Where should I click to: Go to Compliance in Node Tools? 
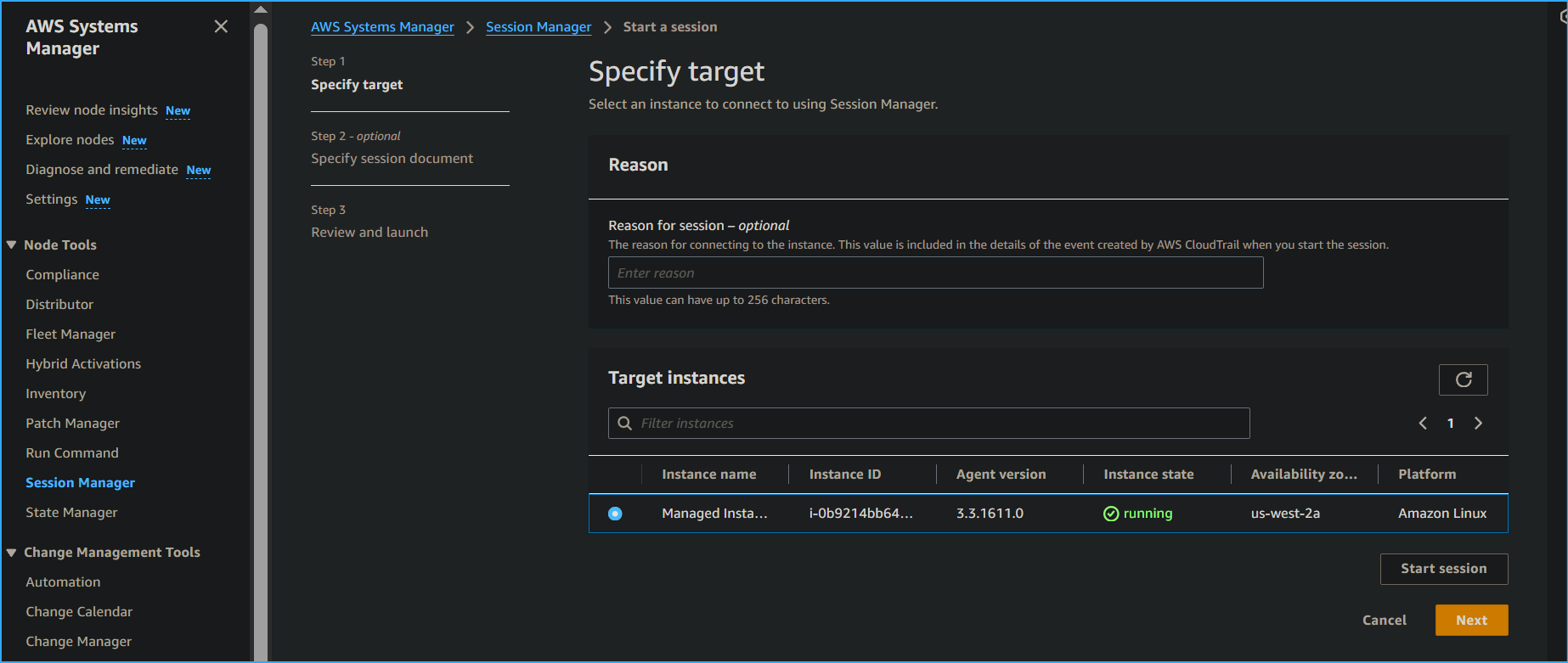[62, 275]
